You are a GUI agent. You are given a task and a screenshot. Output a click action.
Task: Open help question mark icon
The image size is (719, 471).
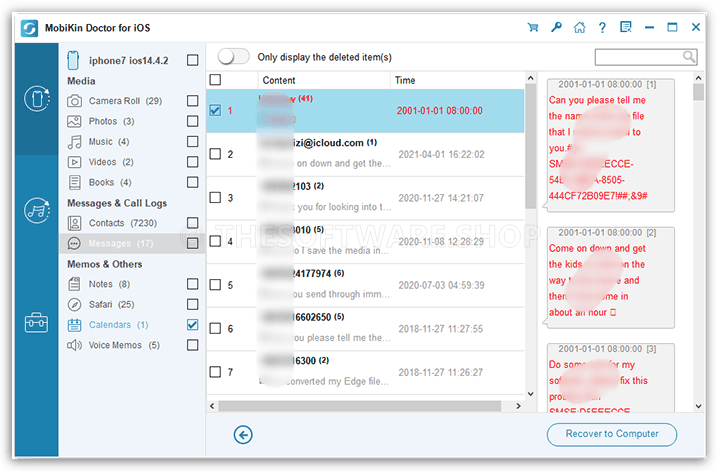click(602, 28)
